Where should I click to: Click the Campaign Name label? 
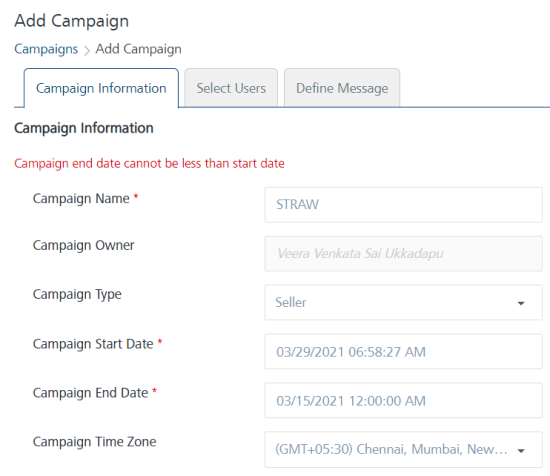coord(81,199)
